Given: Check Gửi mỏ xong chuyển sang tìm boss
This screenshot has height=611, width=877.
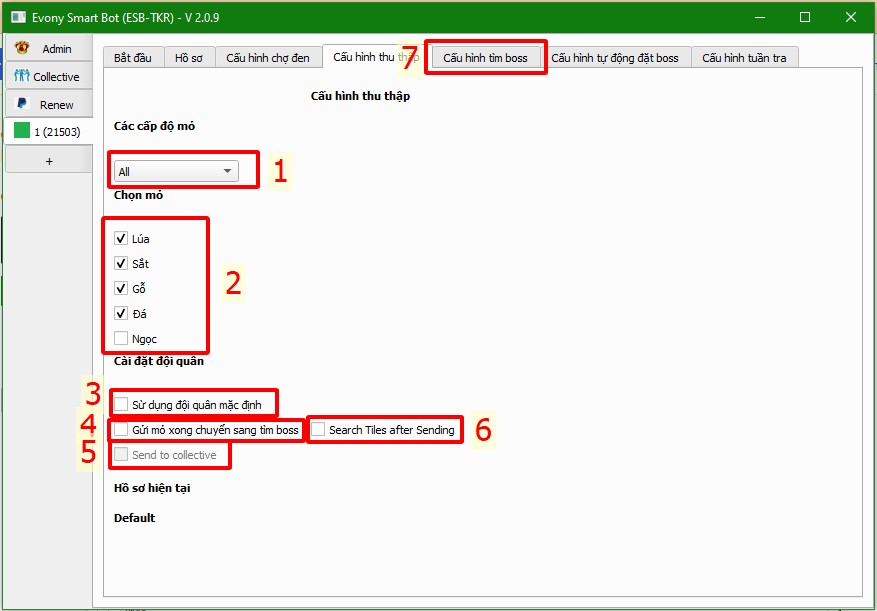Looking at the screenshot, I should (121, 430).
